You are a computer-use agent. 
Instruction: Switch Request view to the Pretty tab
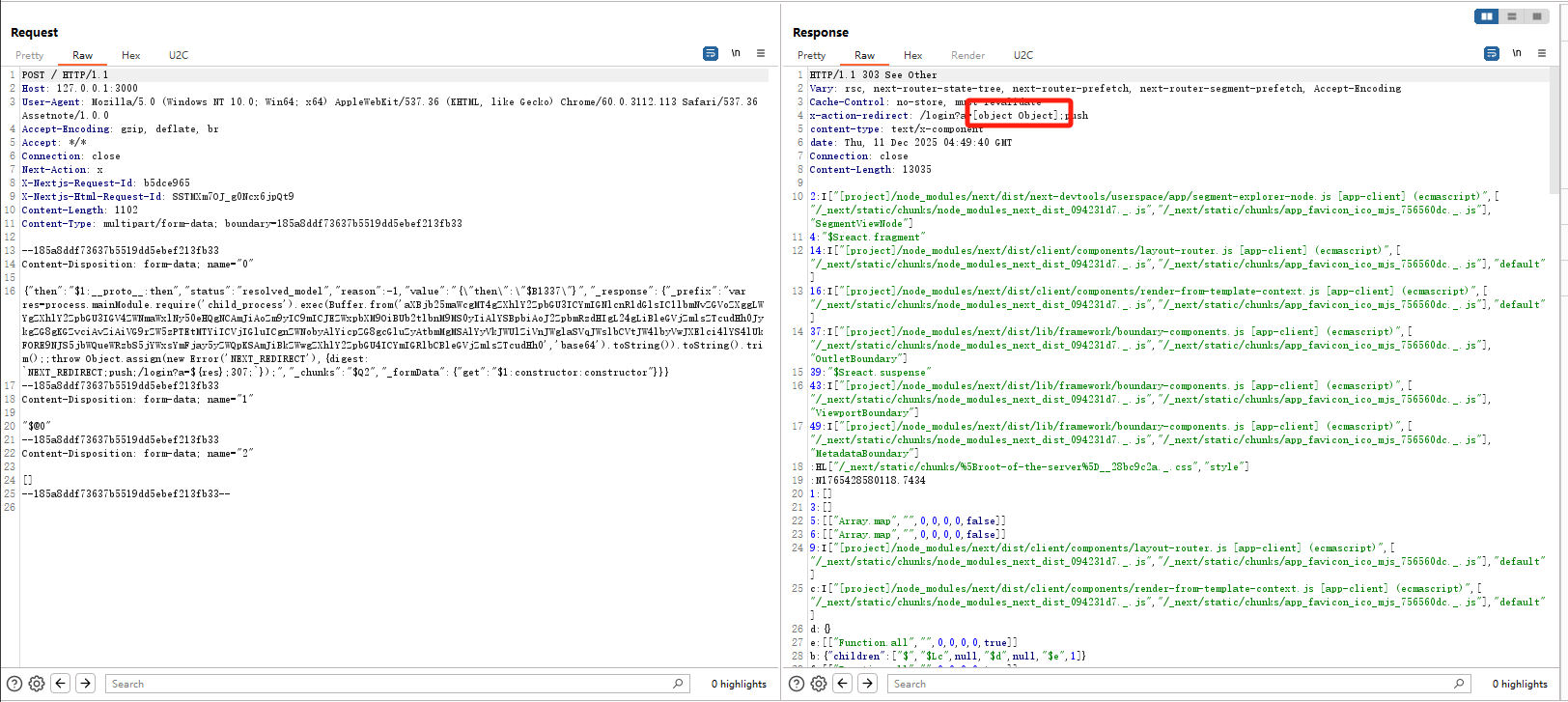pyautogui.click(x=30, y=55)
